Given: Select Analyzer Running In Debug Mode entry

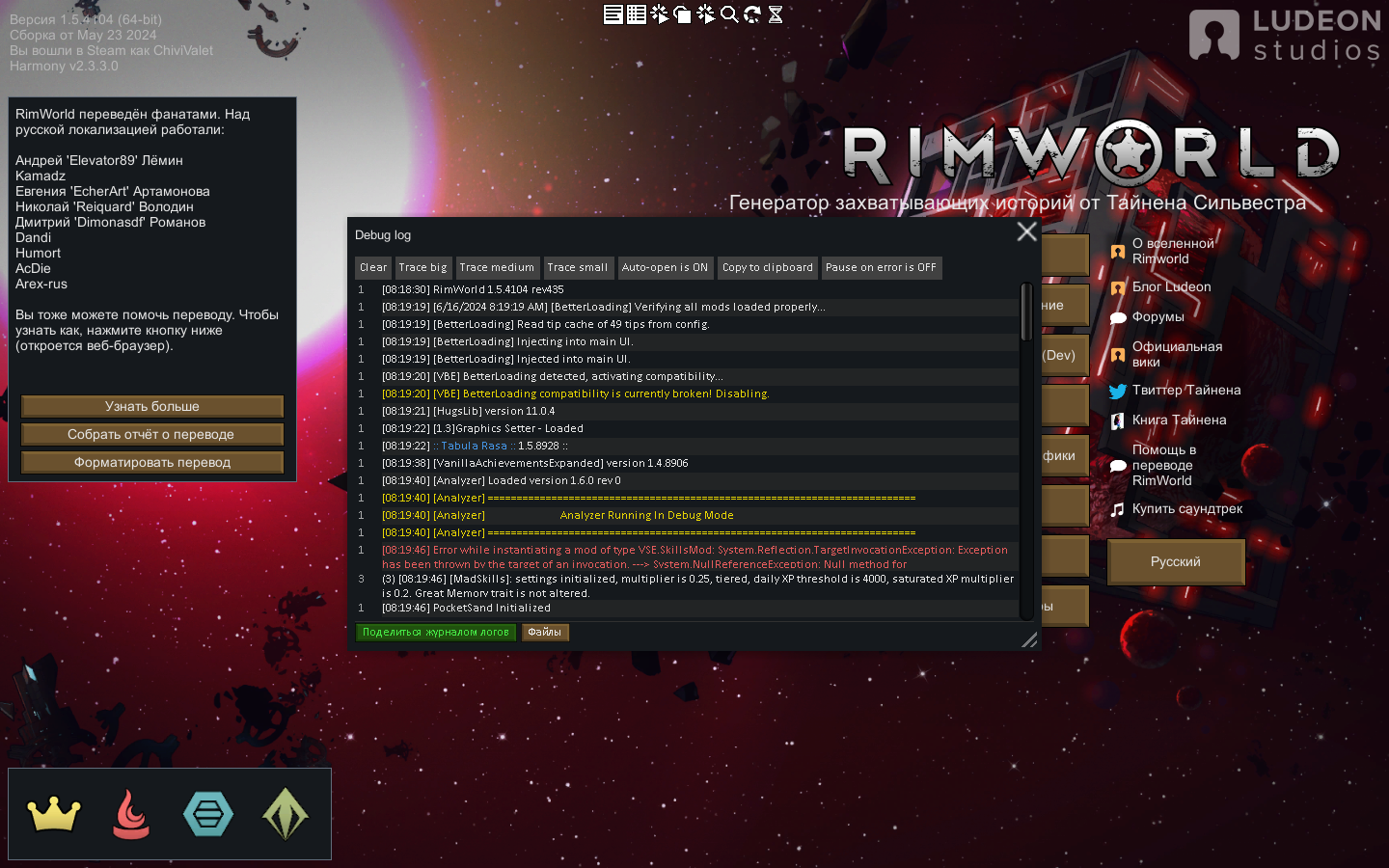Looking at the screenshot, I should [x=687, y=515].
